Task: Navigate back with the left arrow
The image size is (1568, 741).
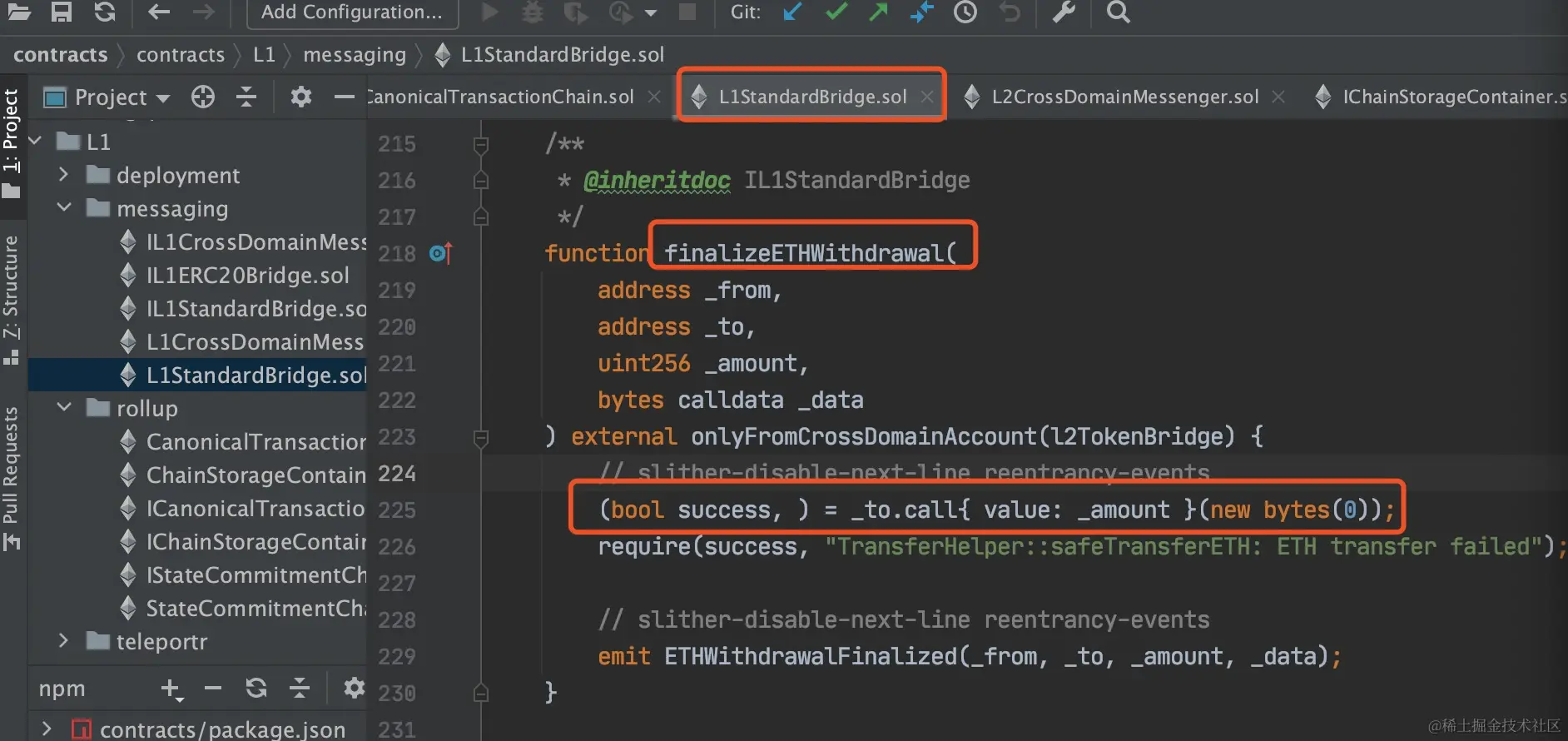Action: click(159, 12)
